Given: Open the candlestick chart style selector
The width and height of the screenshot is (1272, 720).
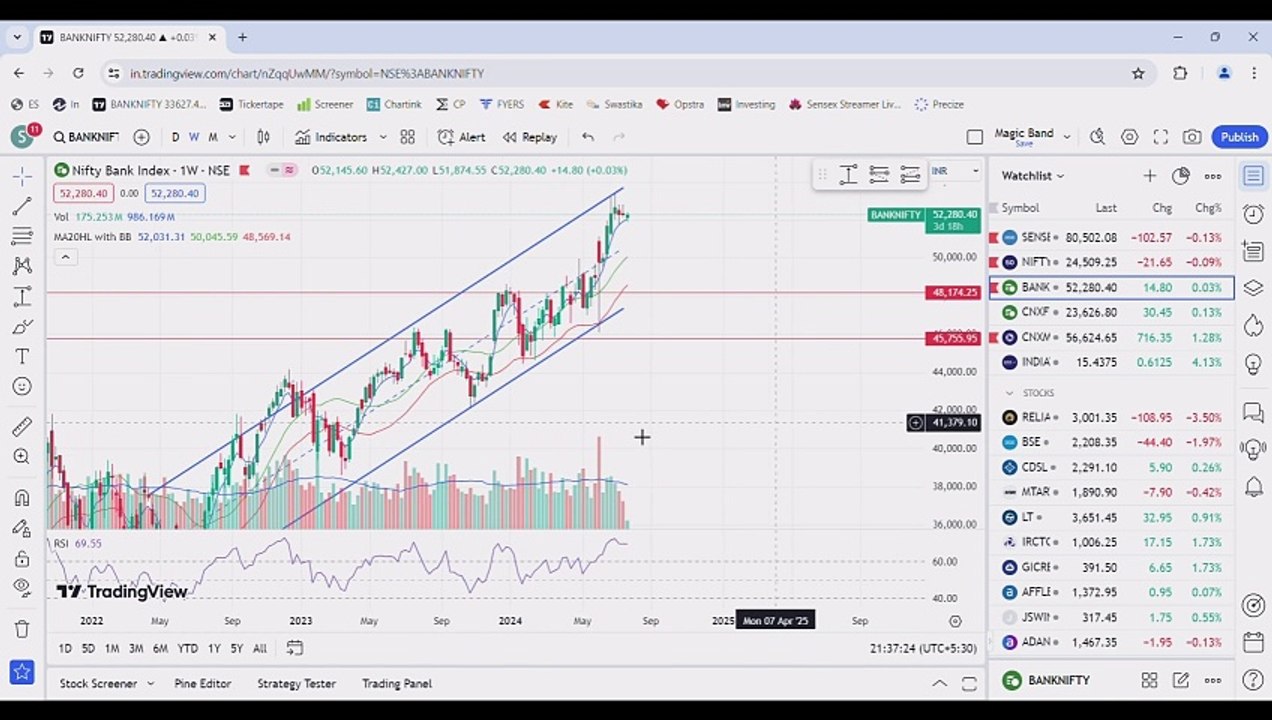Looking at the screenshot, I should (263, 137).
